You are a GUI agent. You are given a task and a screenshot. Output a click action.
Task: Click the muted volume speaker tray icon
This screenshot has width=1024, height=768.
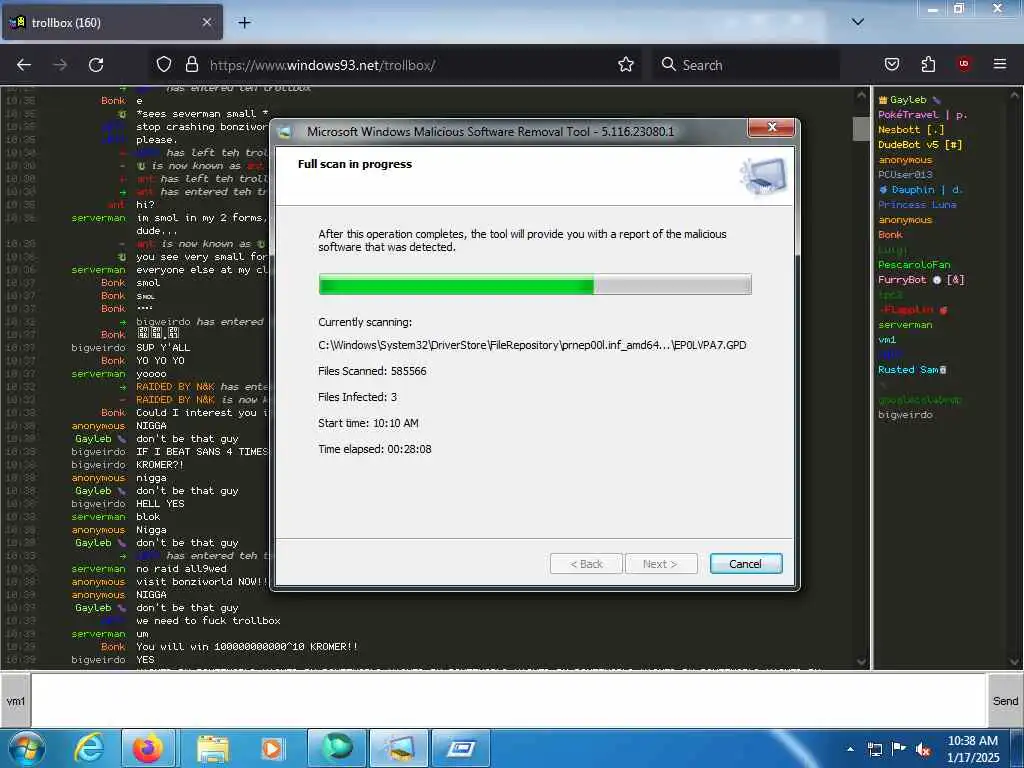coord(923,750)
